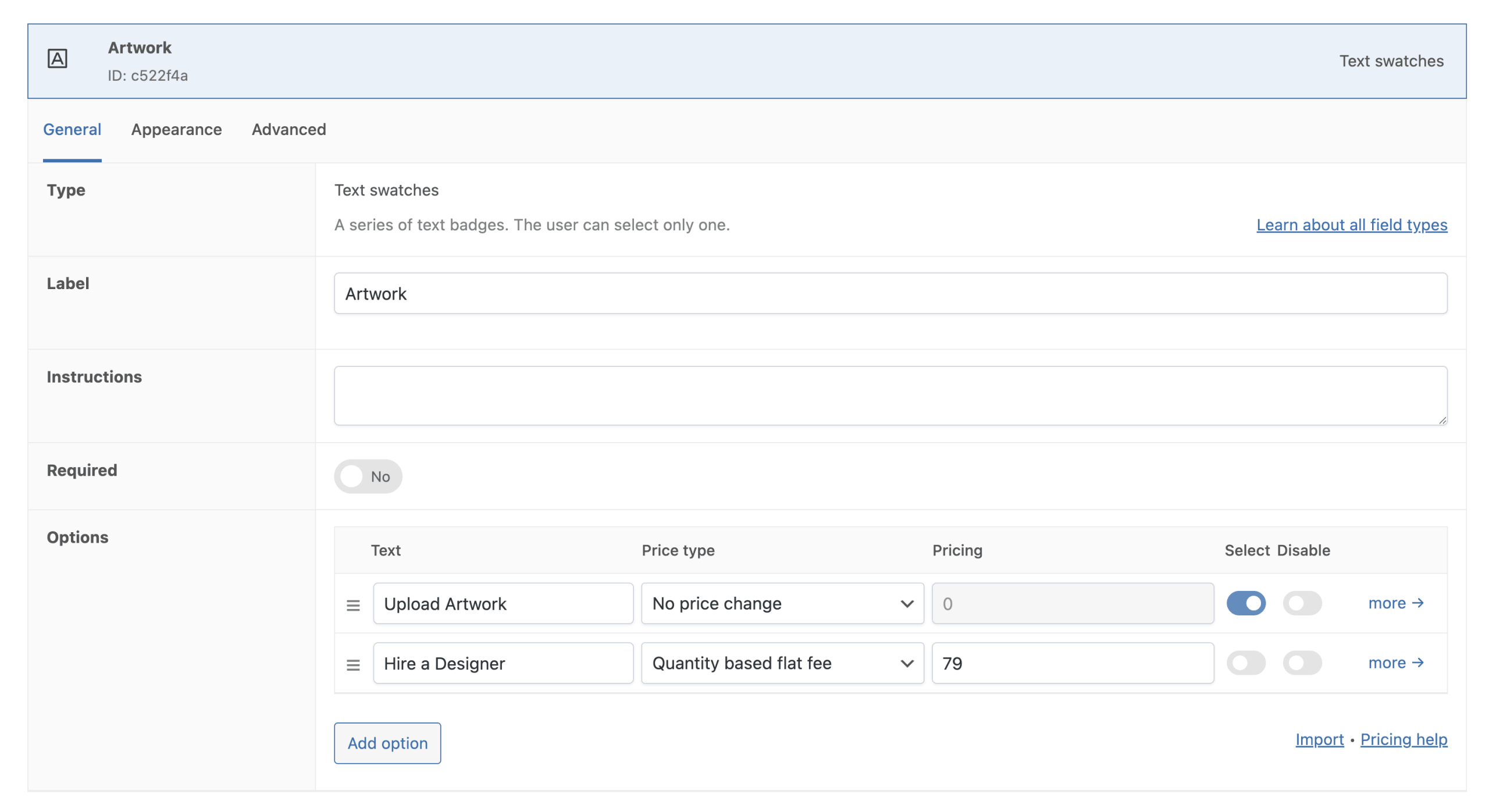Image resolution: width=1489 pixels, height=812 pixels.
Task: Open Quantity based flat fee dropdown
Action: tap(782, 663)
